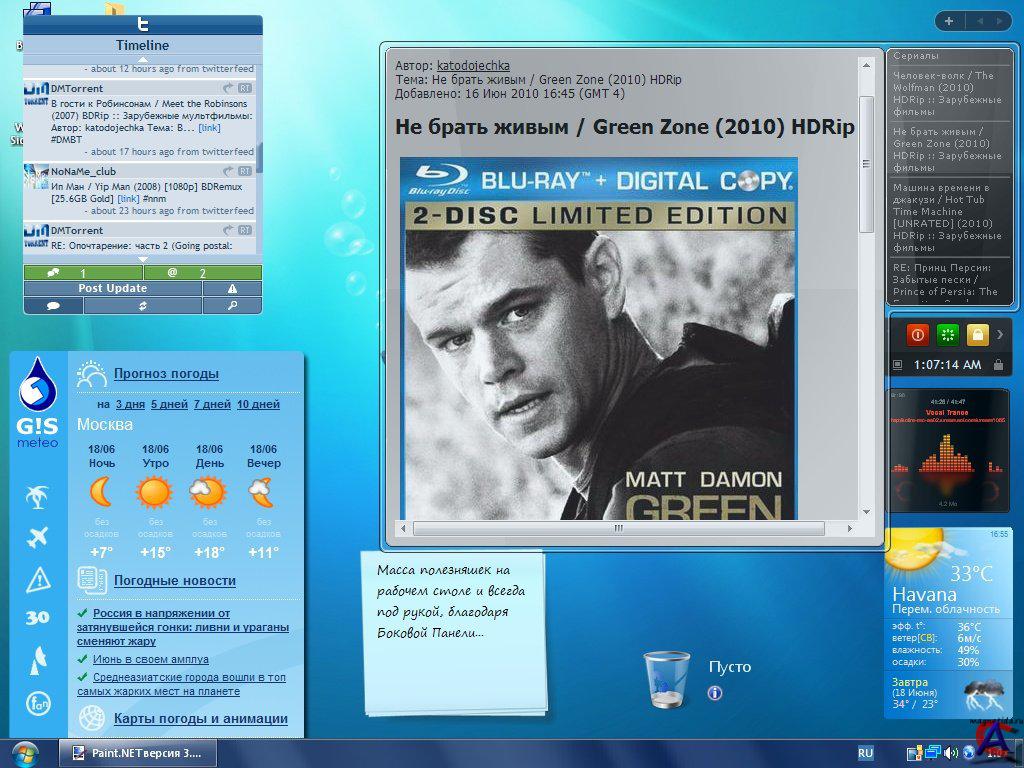
Task: Click the RU language indicator in taskbar
Action: coord(866,753)
